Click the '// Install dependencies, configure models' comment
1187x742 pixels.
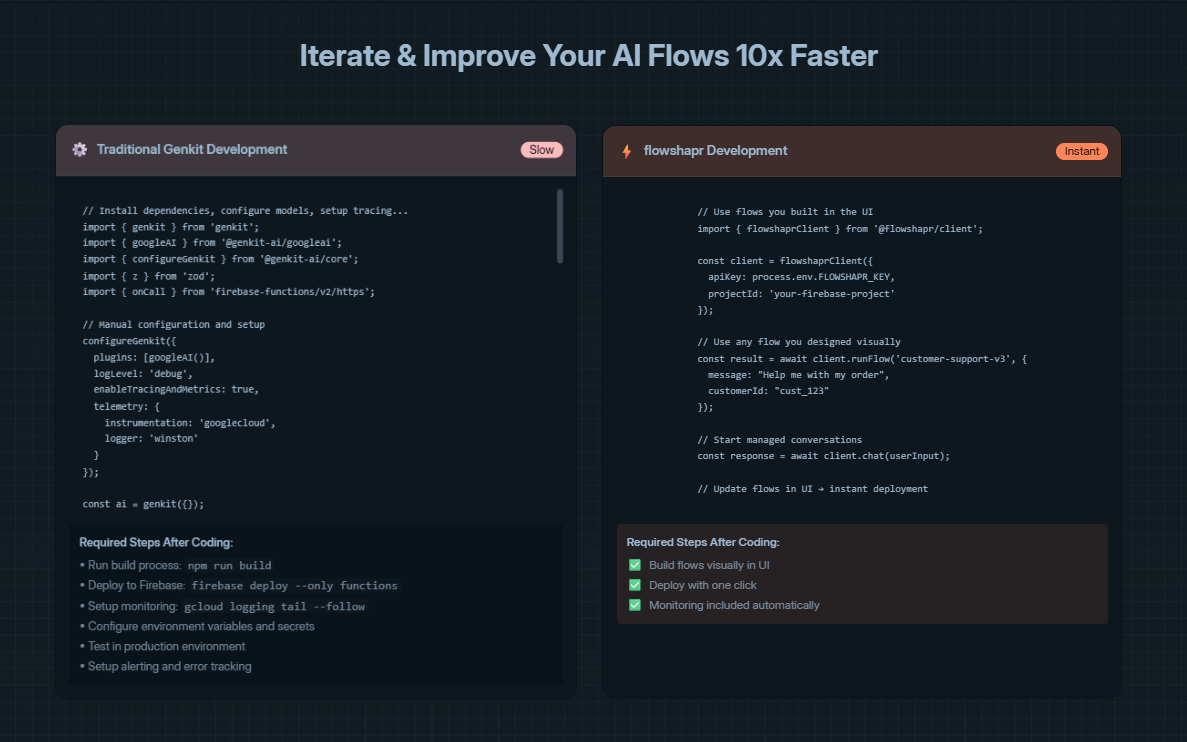245,210
